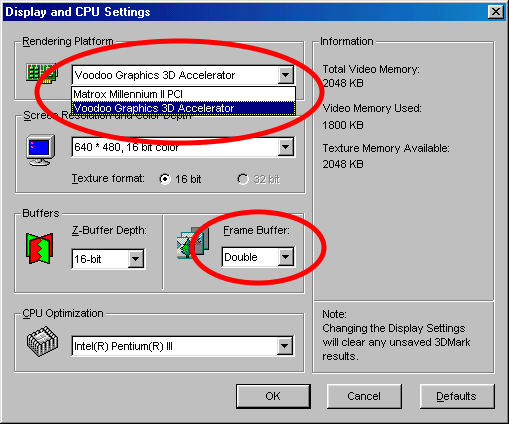Click the Video Memory Used label
Image resolution: width=509 pixels, height=424 pixels.
coord(372,108)
